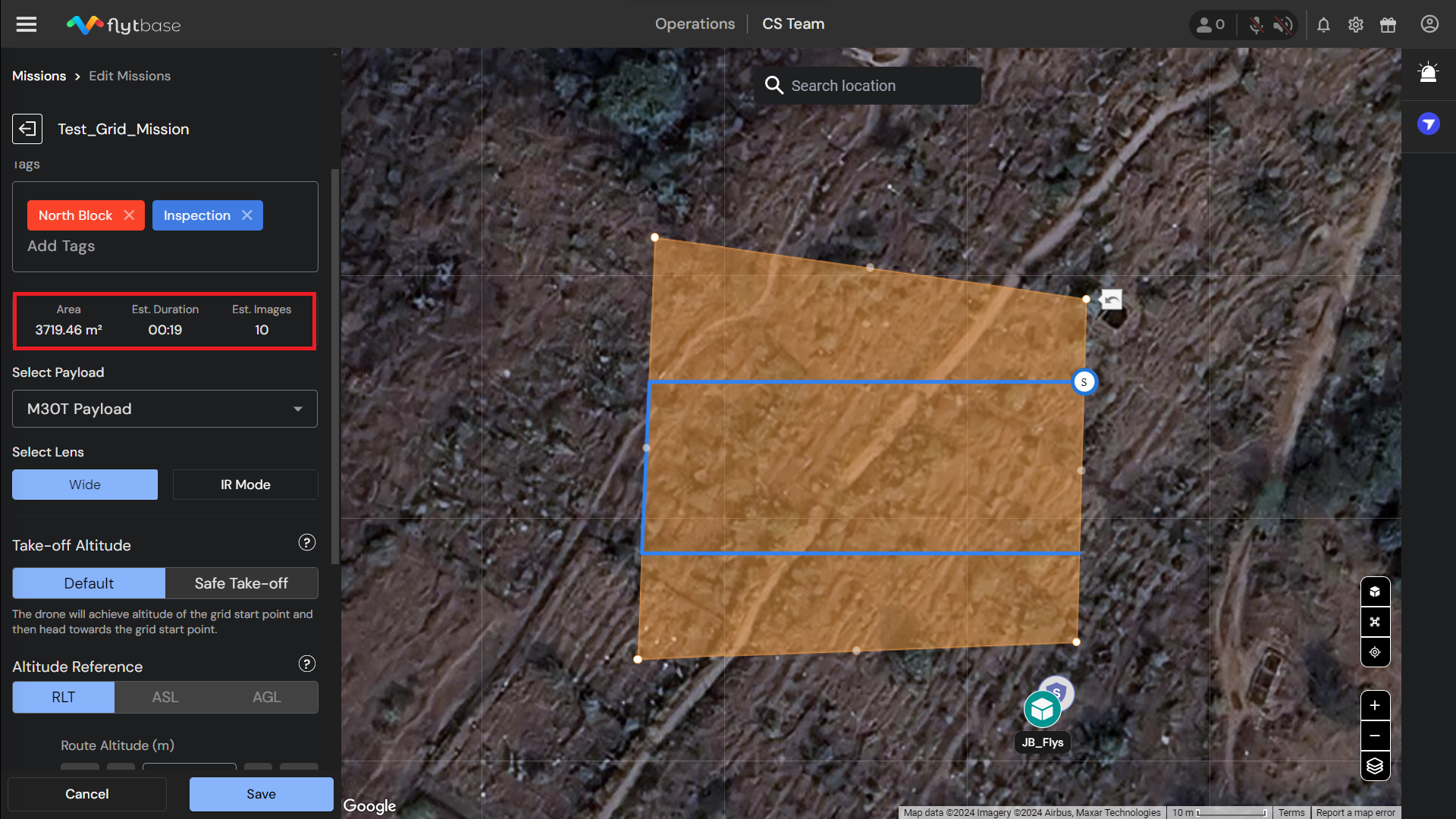Switch to Safe Take-off altitude
The width and height of the screenshot is (1456, 819).
[x=241, y=583]
